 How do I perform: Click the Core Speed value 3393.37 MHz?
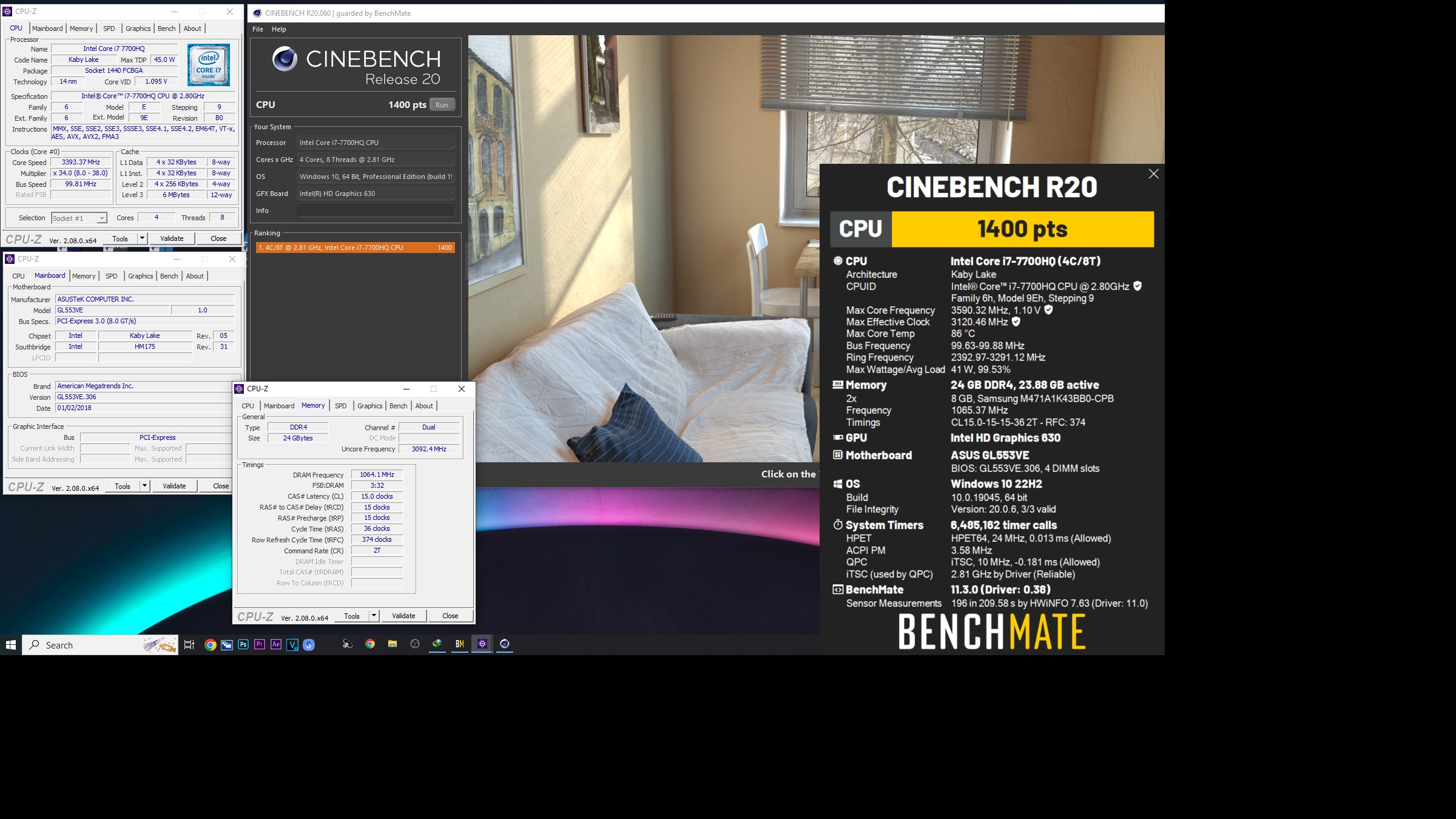81,163
